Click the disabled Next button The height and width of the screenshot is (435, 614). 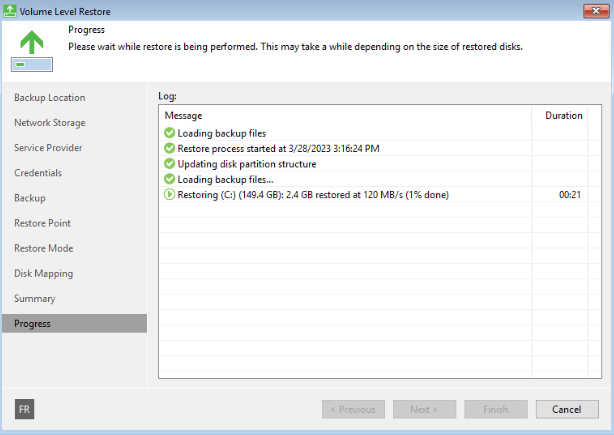424,409
